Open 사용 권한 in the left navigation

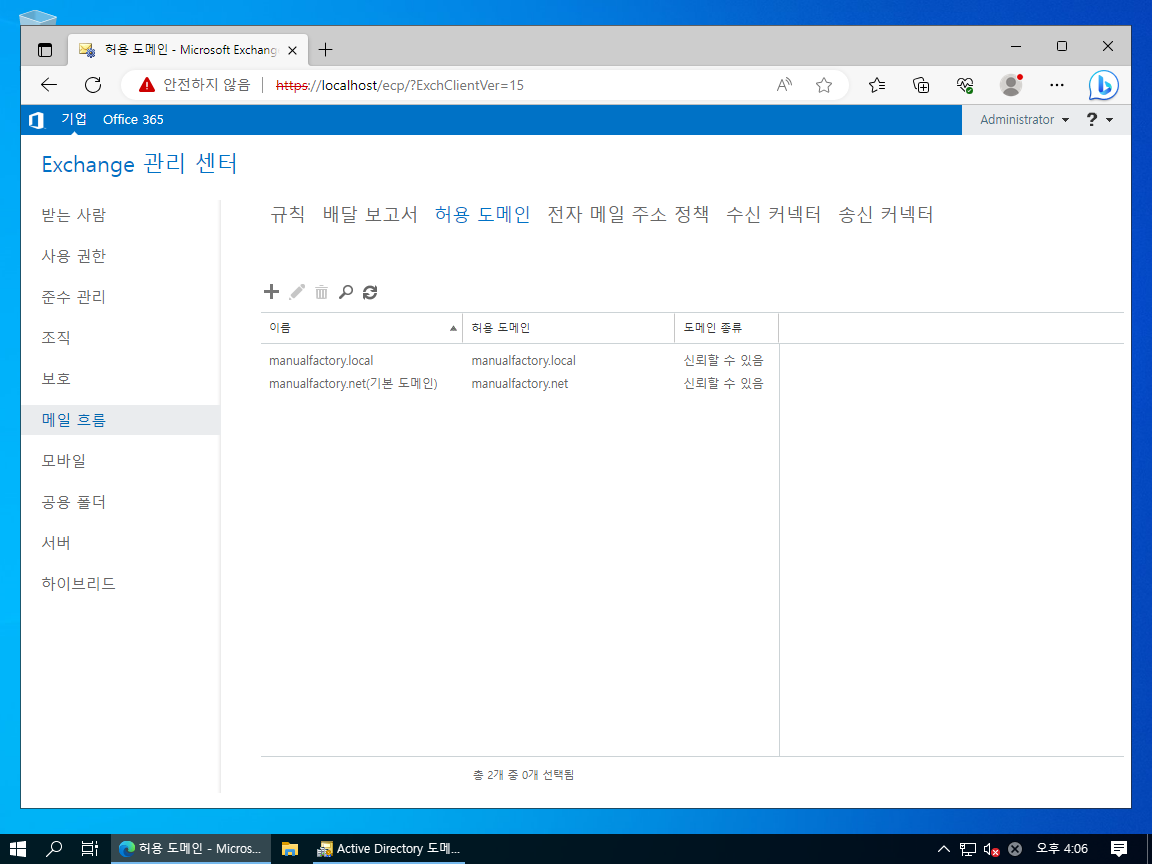(73, 256)
